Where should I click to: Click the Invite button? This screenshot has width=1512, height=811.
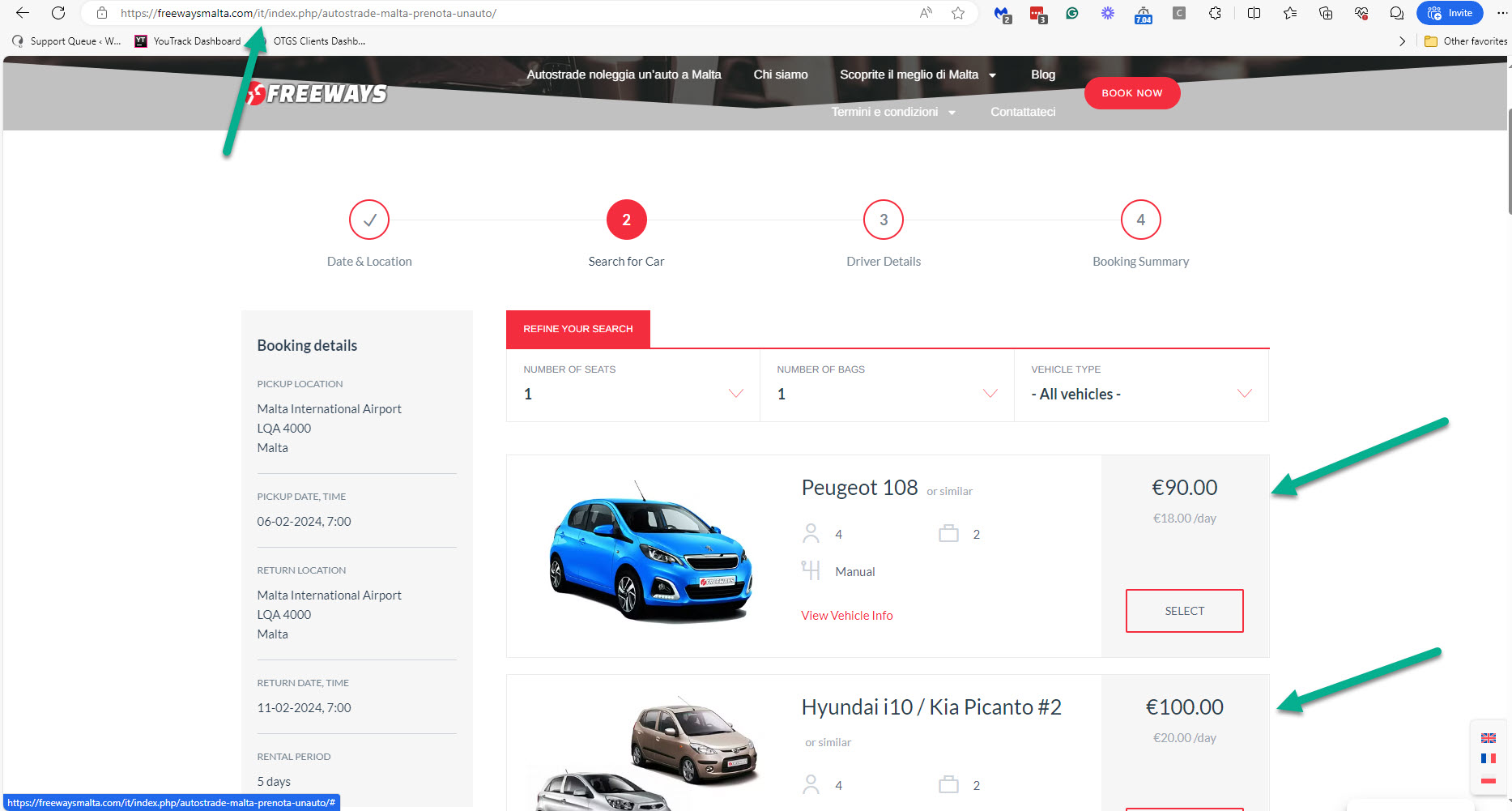[x=1450, y=13]
